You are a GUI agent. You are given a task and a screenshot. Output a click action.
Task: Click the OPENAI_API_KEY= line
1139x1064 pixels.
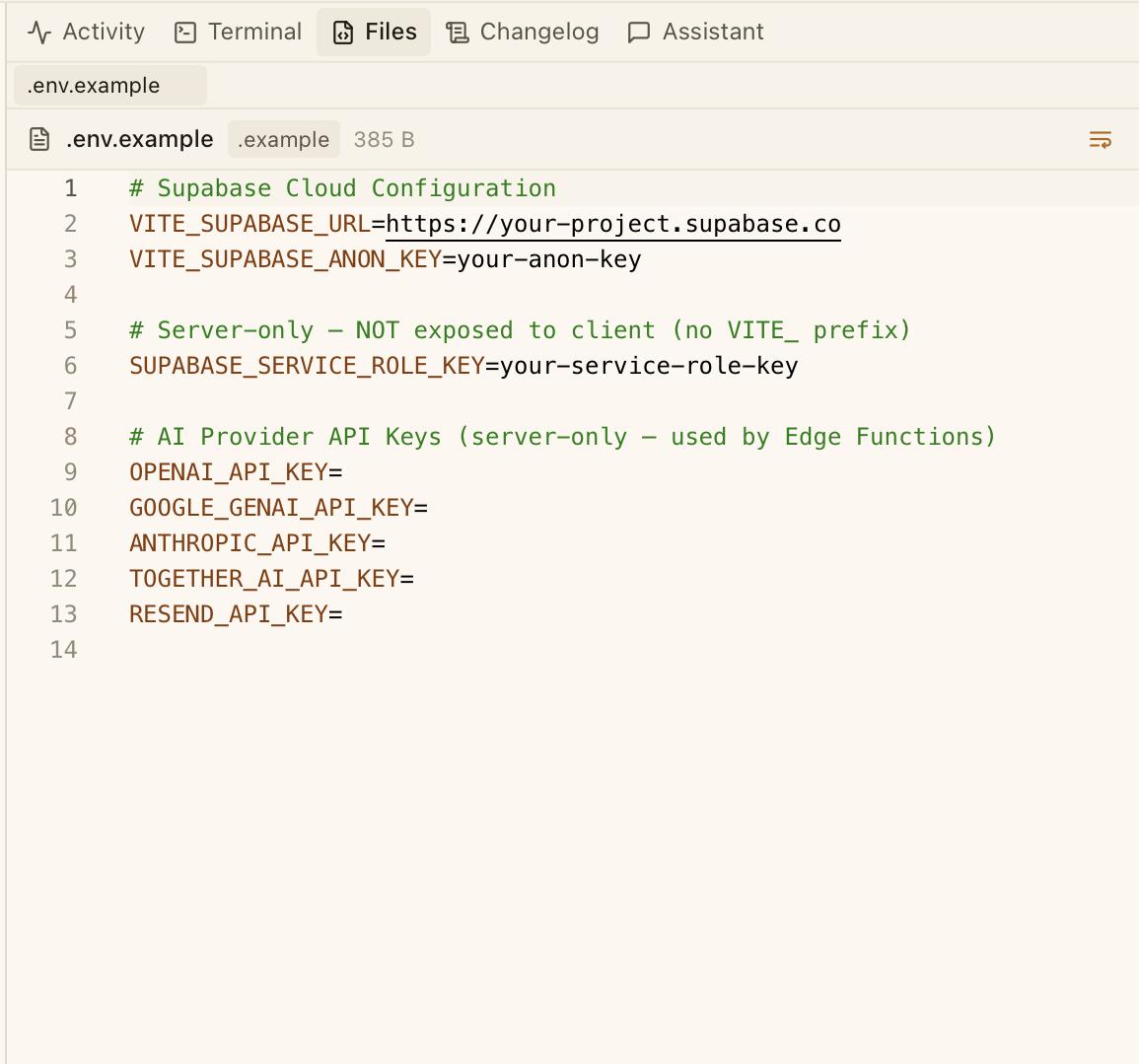236,472
